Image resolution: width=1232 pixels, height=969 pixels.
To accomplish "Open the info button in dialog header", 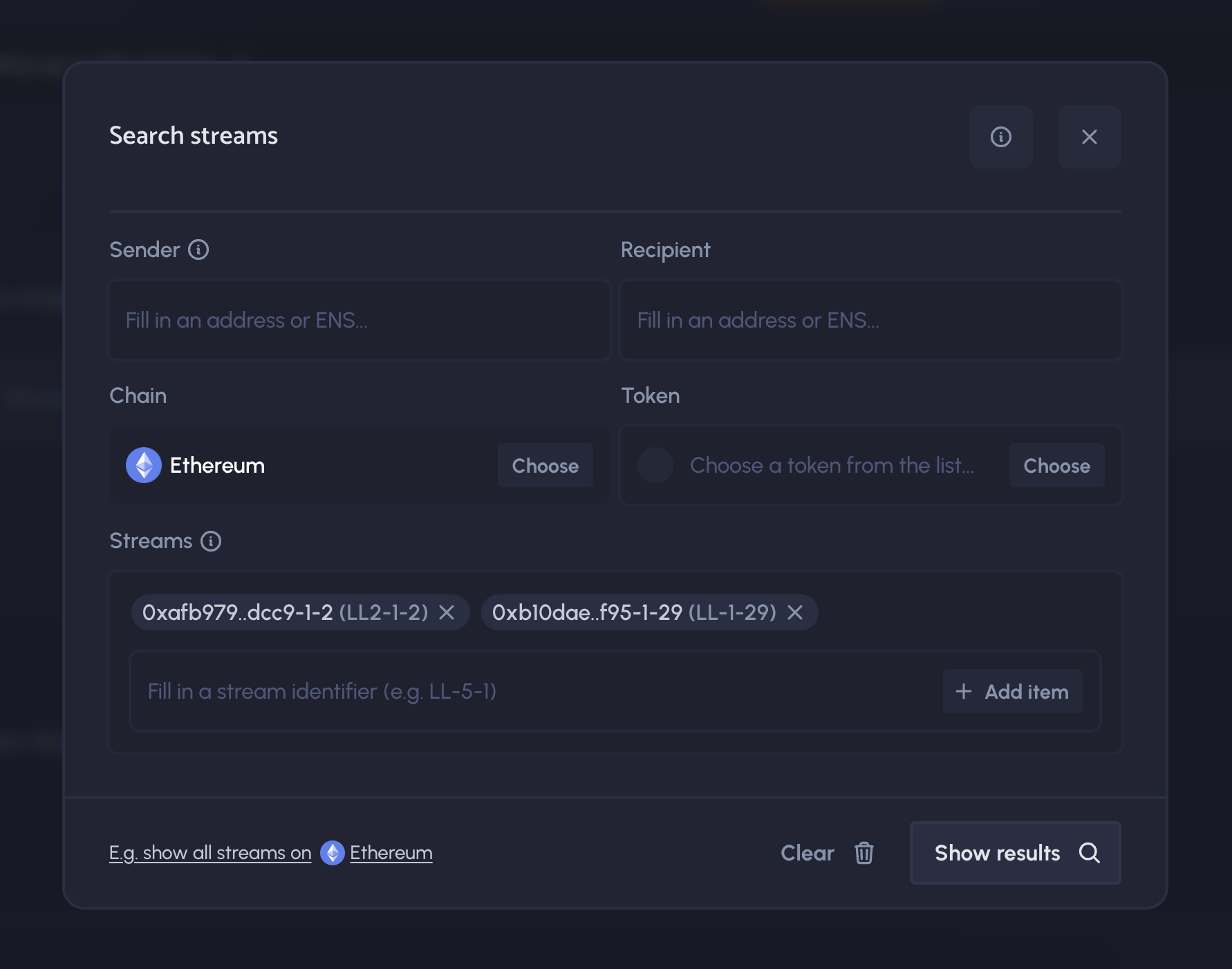I will click(1000, 137).
